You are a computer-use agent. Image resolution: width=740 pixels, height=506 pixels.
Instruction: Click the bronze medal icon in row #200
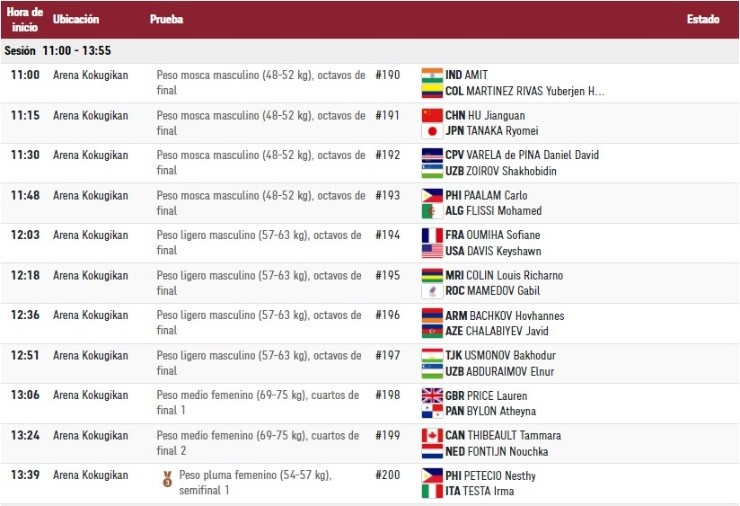coord(167,480)
